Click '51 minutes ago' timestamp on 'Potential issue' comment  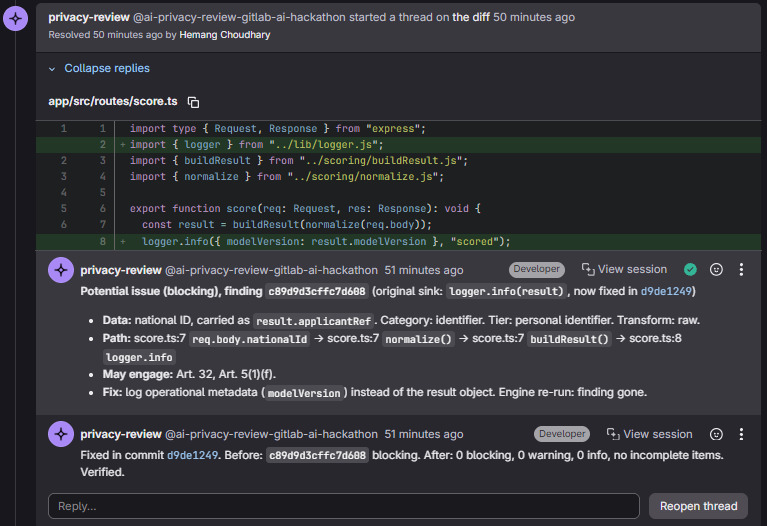(424, 270)
